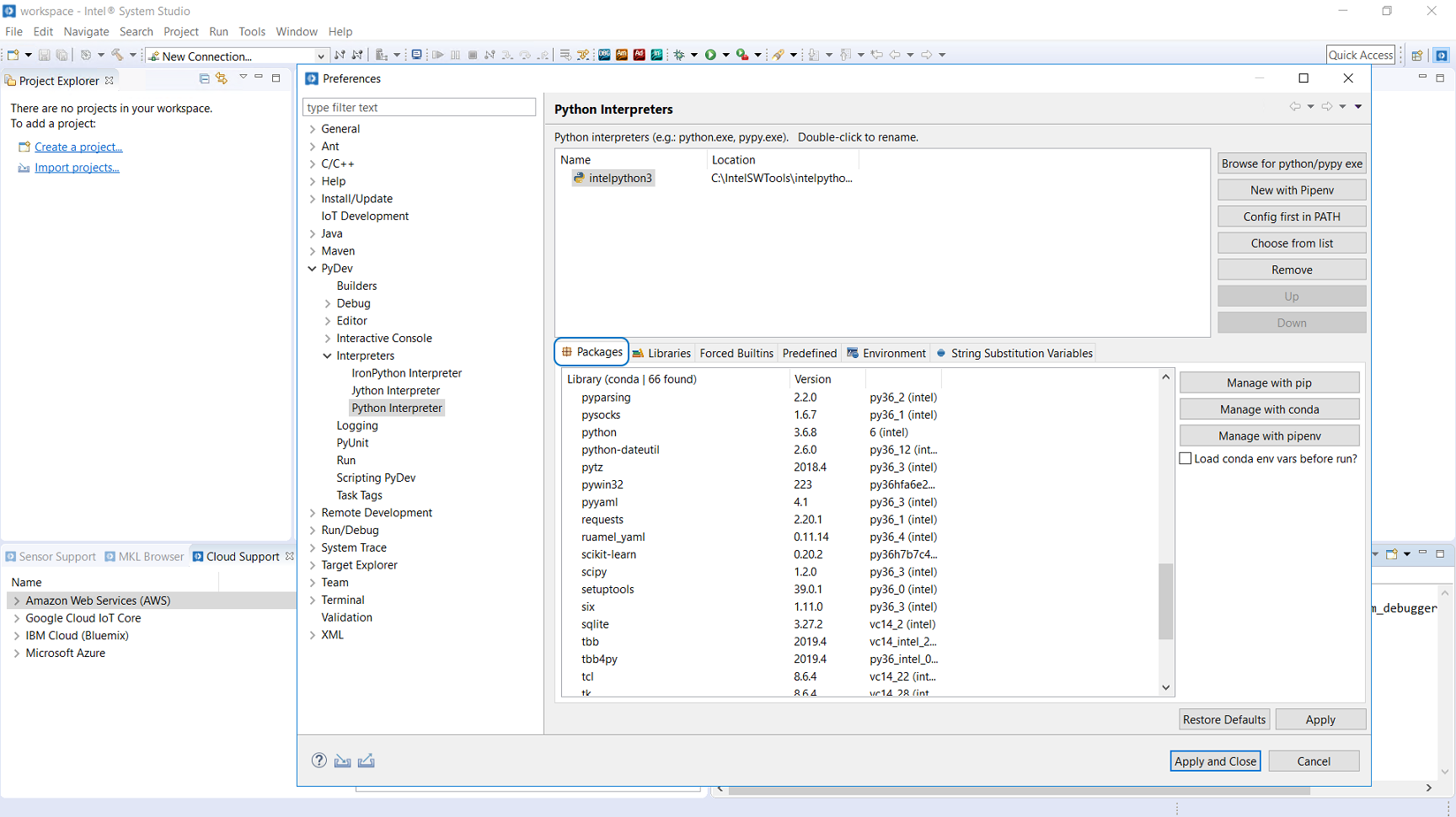Click the Apply and Close button
Viewport: 1456px width, 817px height.
point(1215,761)
